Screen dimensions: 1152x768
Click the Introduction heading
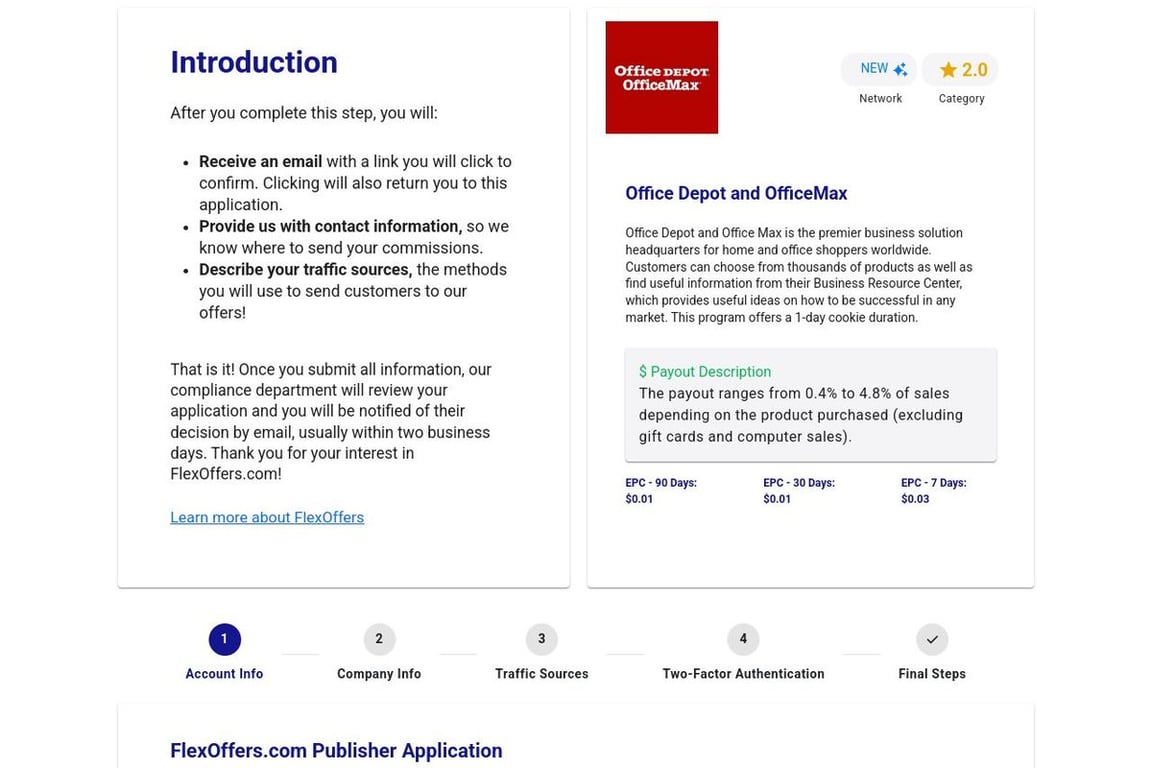pos(254,62)
